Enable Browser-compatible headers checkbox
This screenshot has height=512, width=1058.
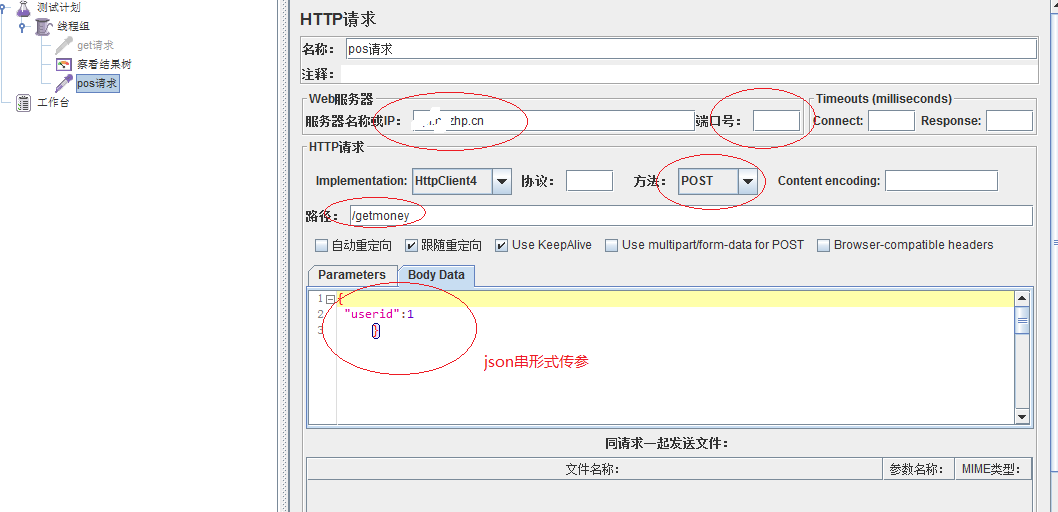coord(823,246)
